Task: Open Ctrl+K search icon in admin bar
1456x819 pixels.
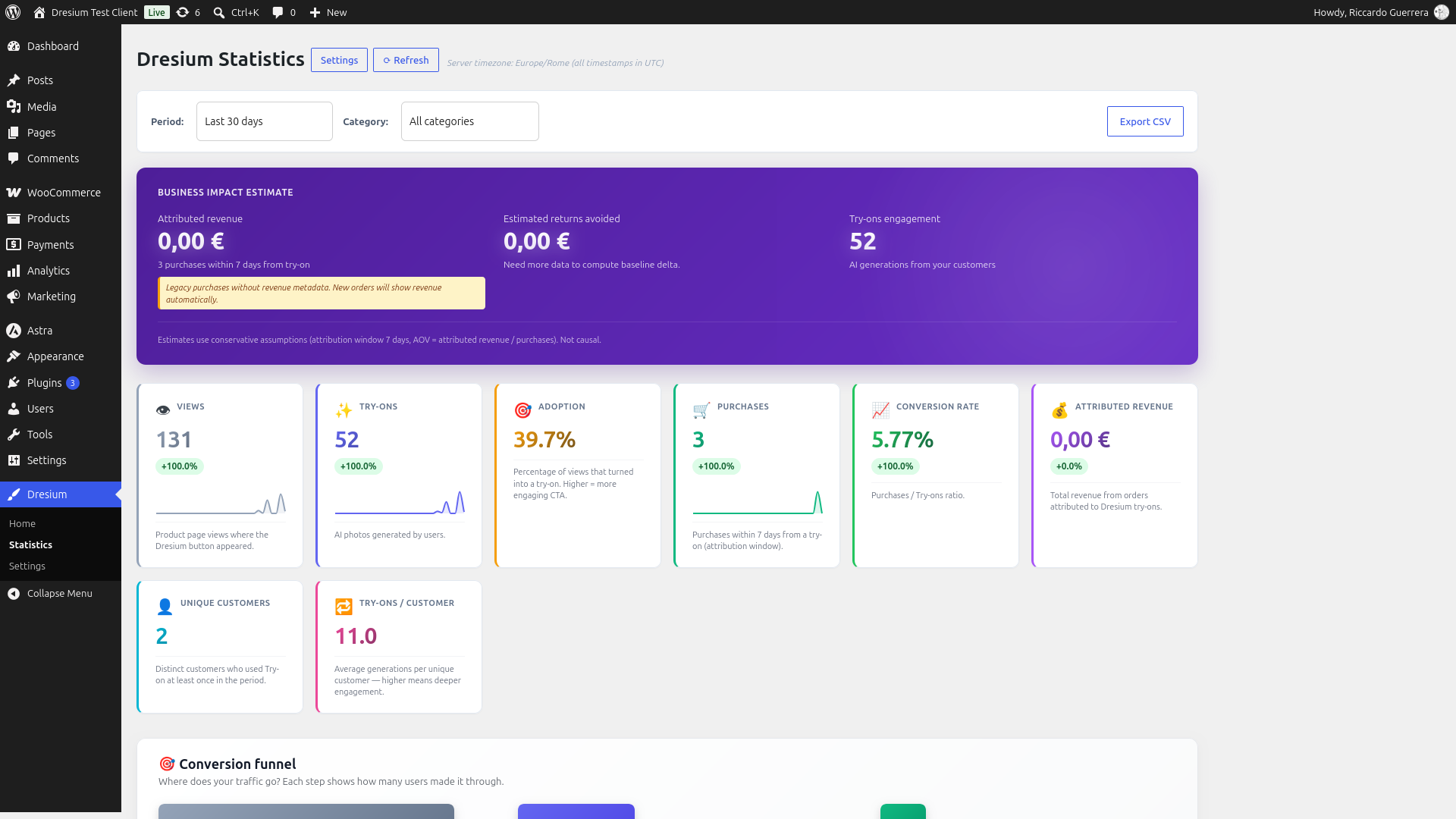Action: tap(219, 12)
